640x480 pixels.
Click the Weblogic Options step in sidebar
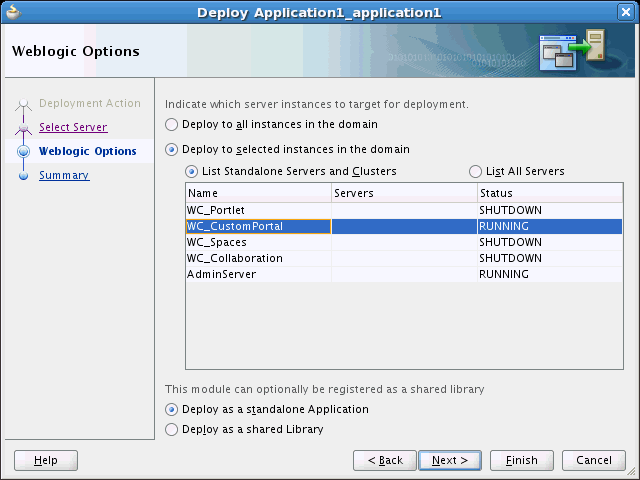[x=87, y=151]
